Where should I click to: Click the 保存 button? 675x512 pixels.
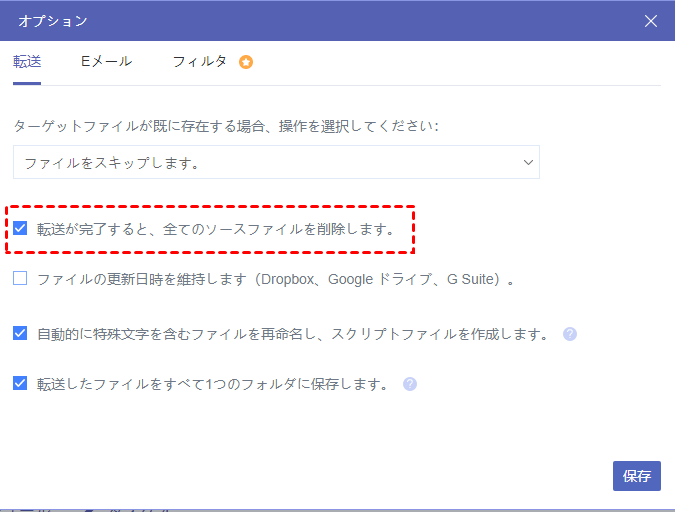[x=637, y=476]
